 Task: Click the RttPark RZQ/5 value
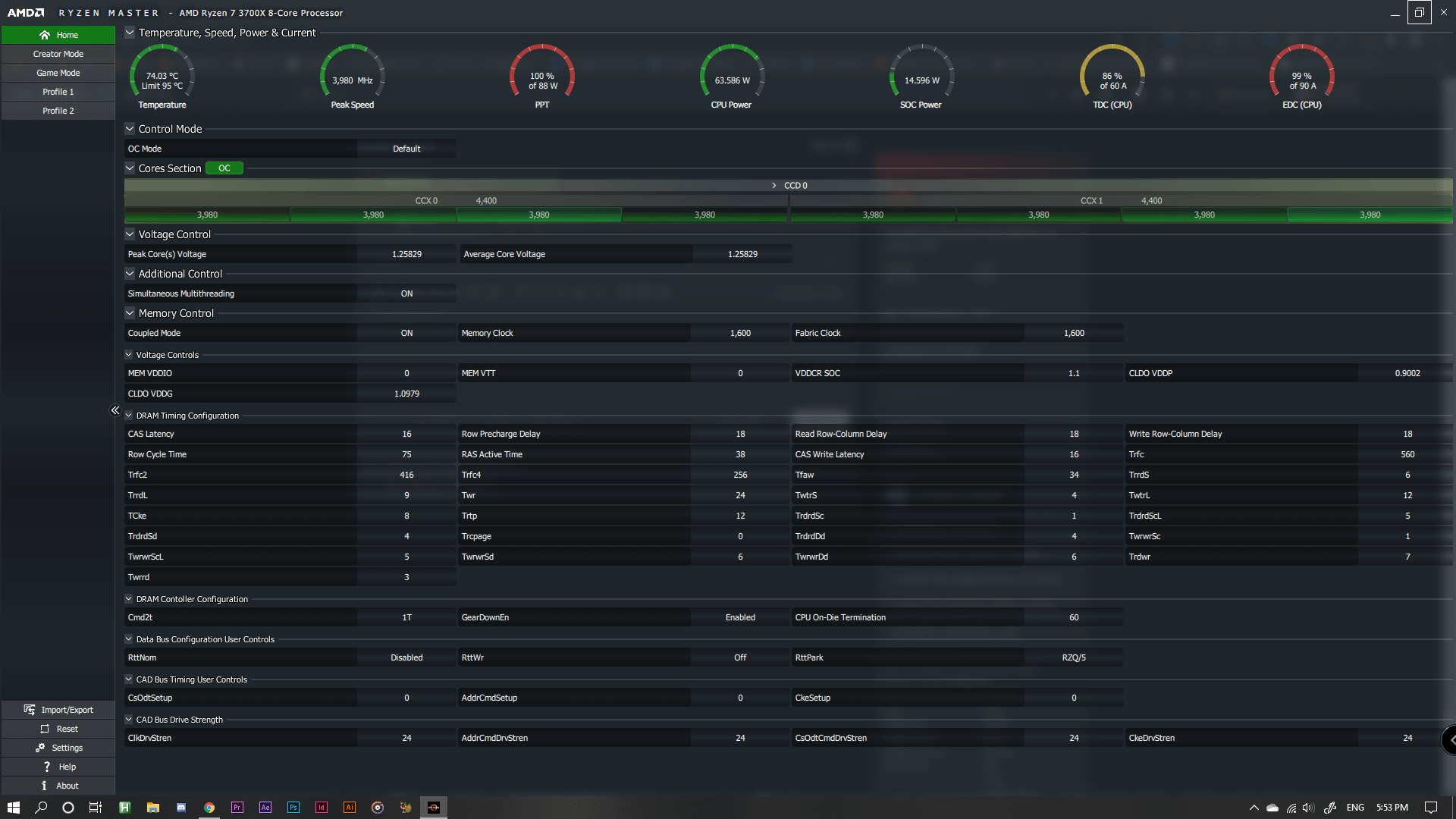pos(1074,657)
